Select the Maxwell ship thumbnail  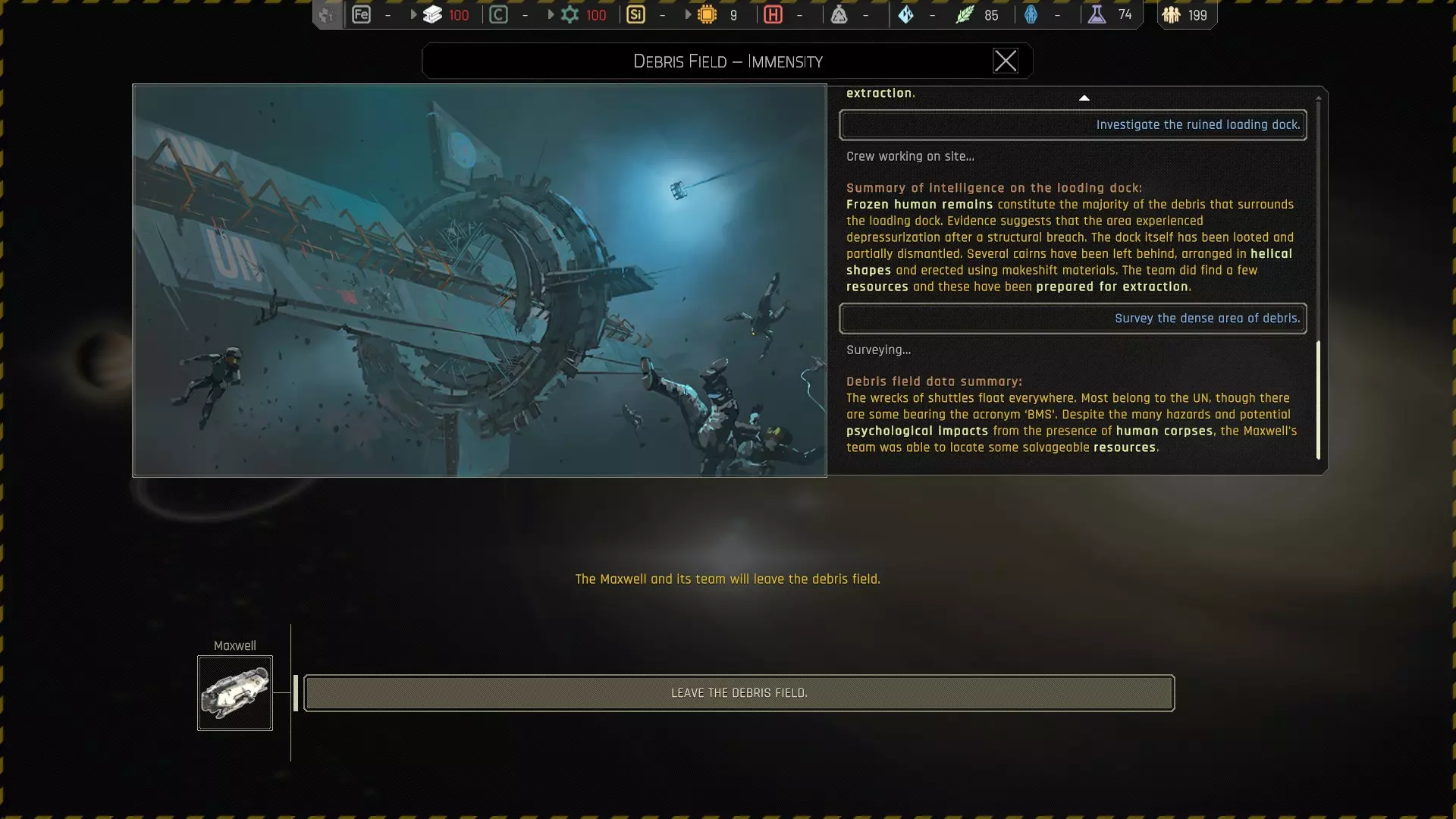[x=235, y=693]
